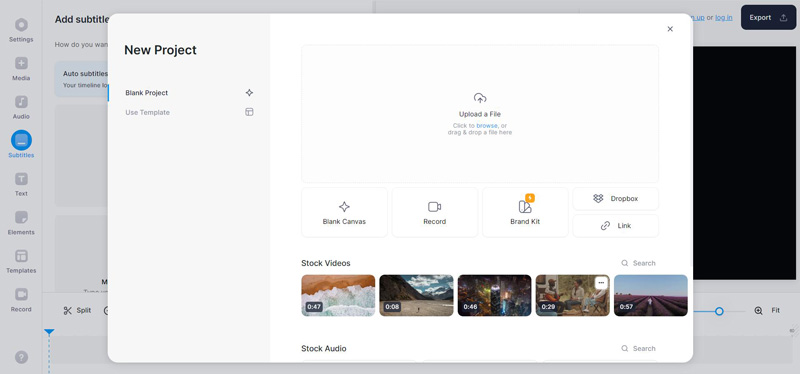The image size is (800, 374).
Task: Click the orange lightning badge on Brand Kit
Action: [530, 198]
